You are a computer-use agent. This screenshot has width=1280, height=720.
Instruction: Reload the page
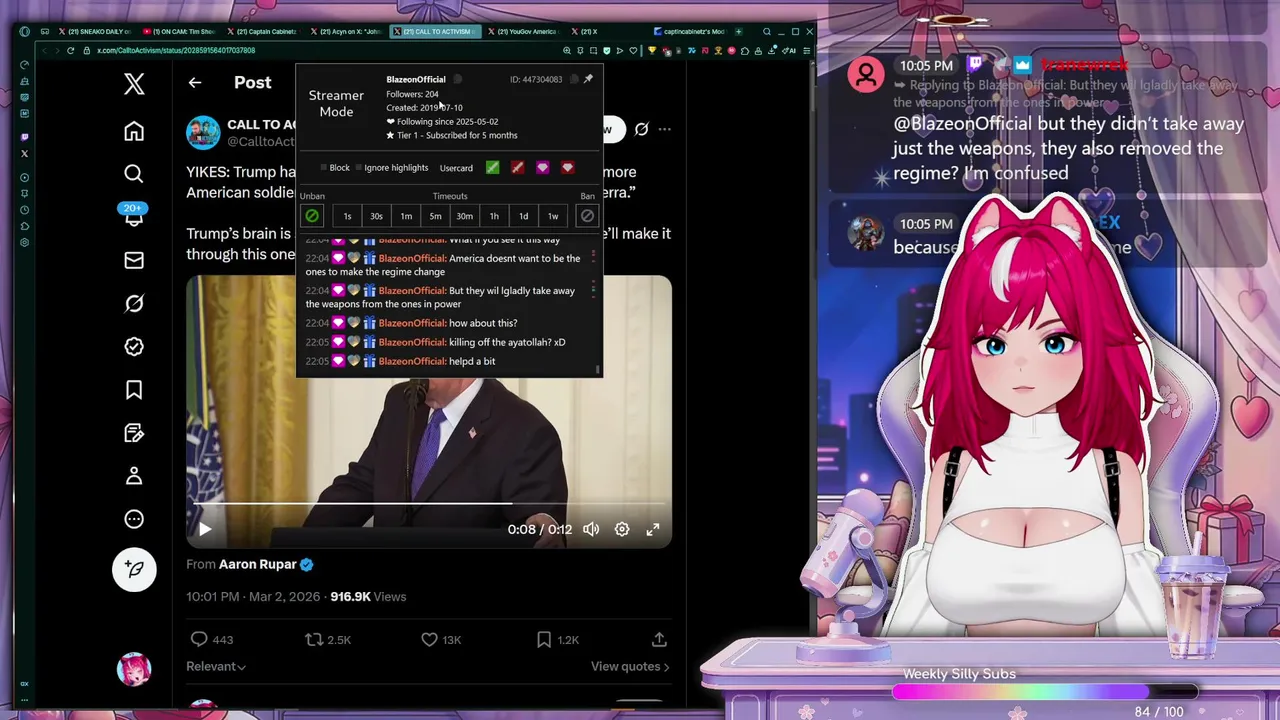click(x=70, y=50)
